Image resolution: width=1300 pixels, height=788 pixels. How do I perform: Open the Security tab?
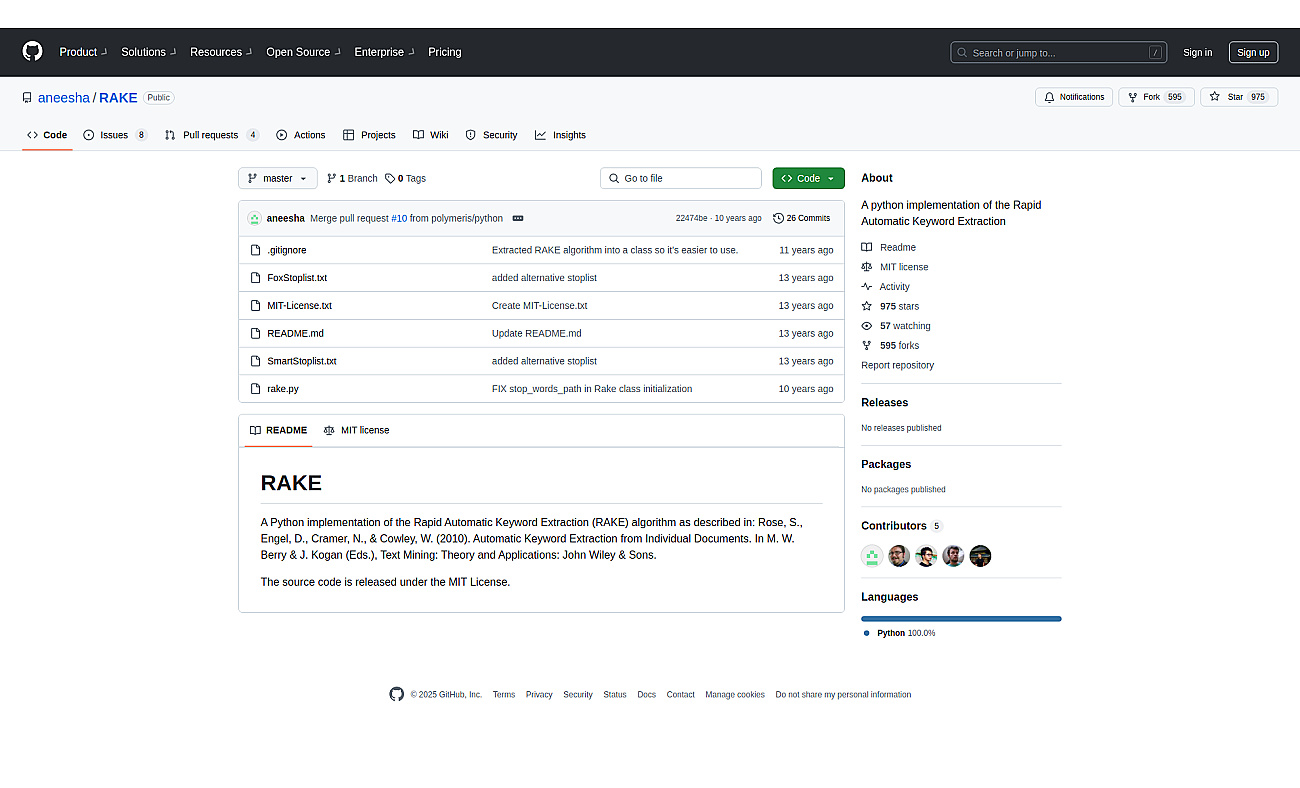click(491, 135)
